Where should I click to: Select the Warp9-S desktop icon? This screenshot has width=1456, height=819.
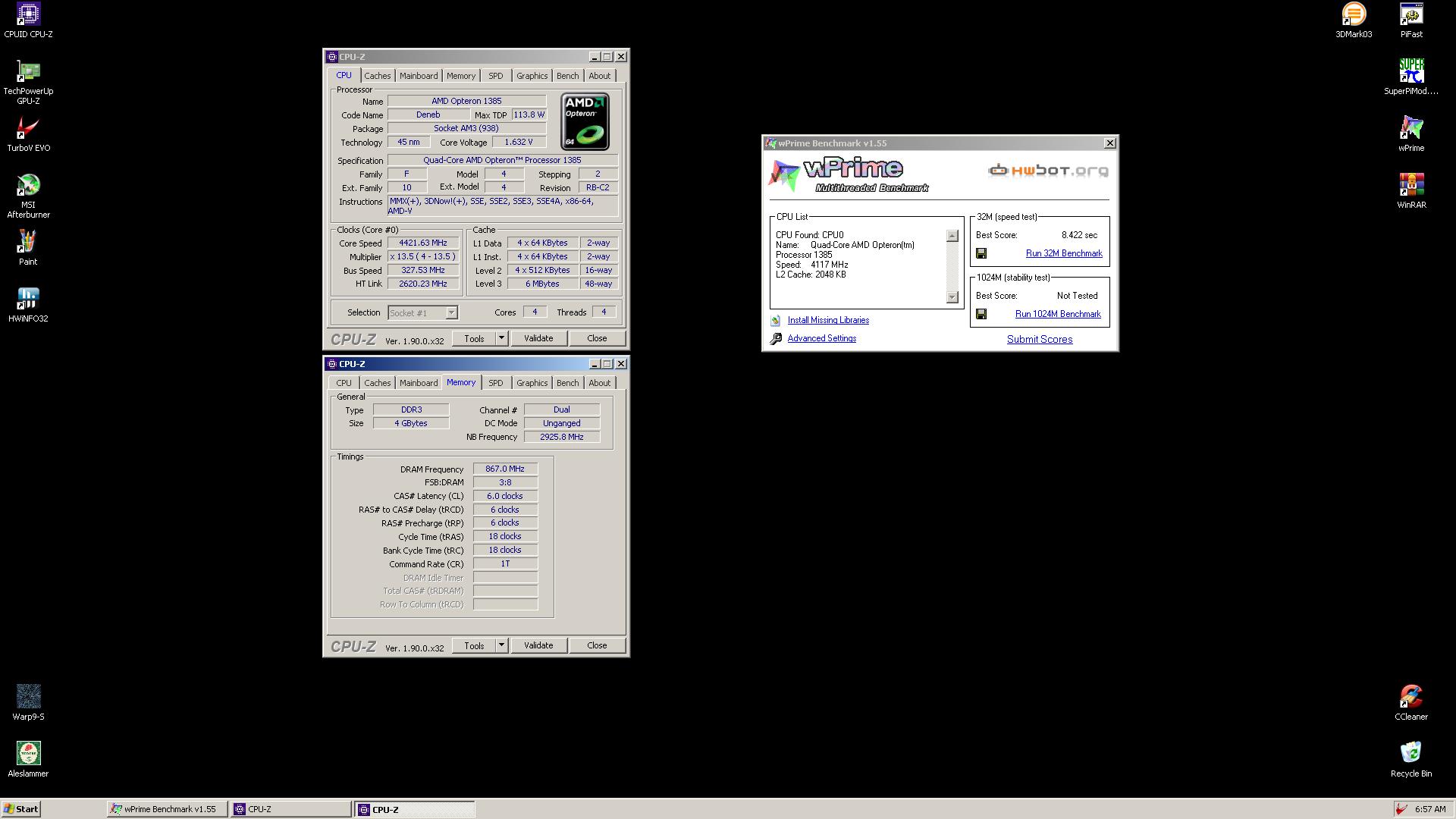click(28, 703)
